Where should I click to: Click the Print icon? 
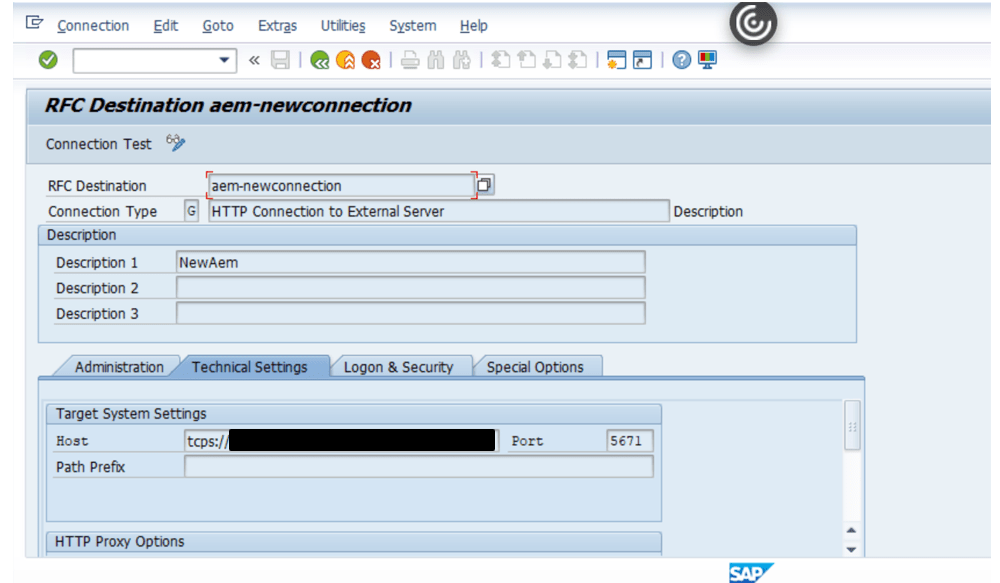click(410, 60)
